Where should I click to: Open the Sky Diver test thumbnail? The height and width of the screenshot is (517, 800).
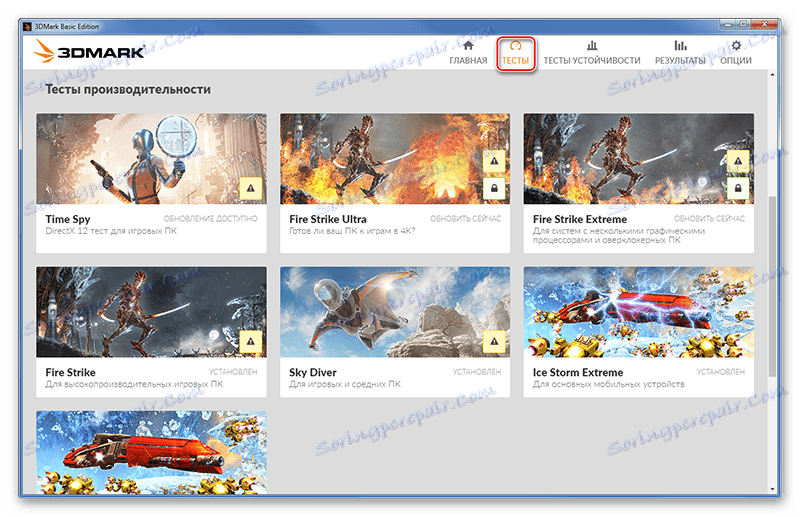[395, 312]
